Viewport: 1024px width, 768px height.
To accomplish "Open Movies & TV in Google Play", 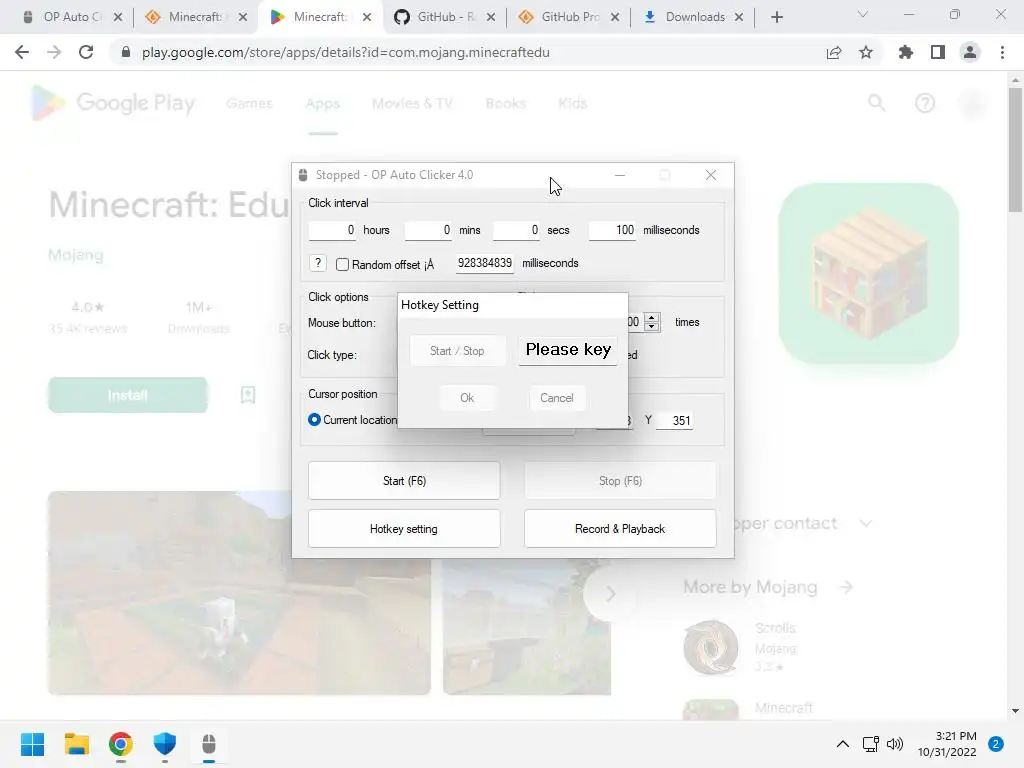I will tap(412, 103).
